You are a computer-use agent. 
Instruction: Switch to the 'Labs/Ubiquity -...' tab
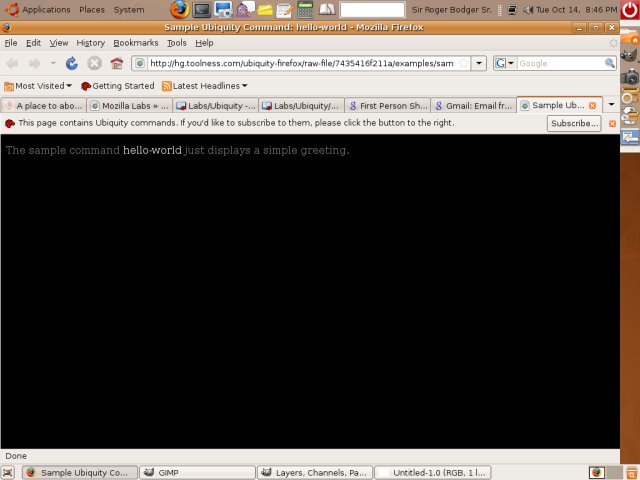pos(216,106)
